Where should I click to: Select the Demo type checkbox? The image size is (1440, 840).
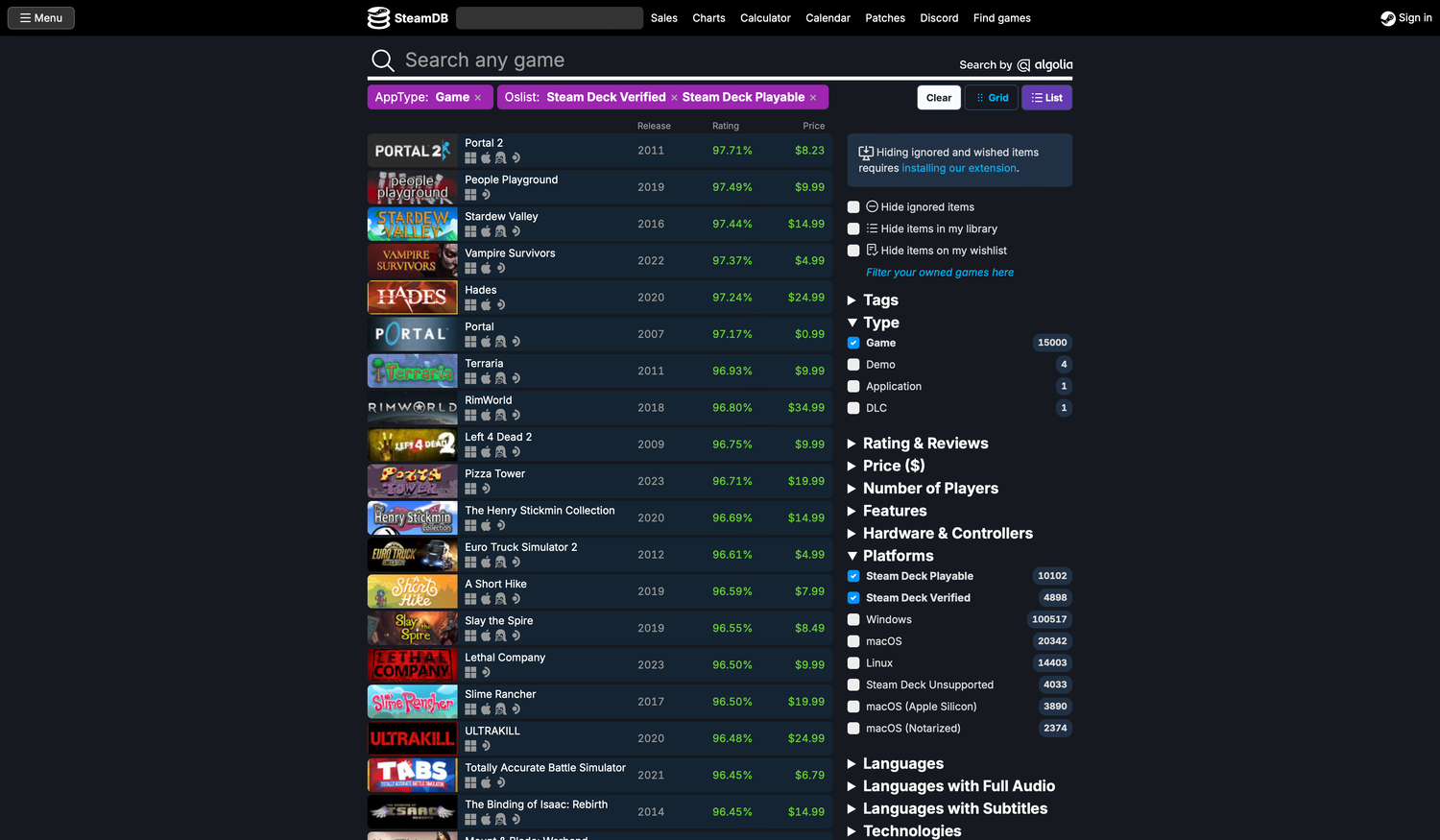[853, 365]
